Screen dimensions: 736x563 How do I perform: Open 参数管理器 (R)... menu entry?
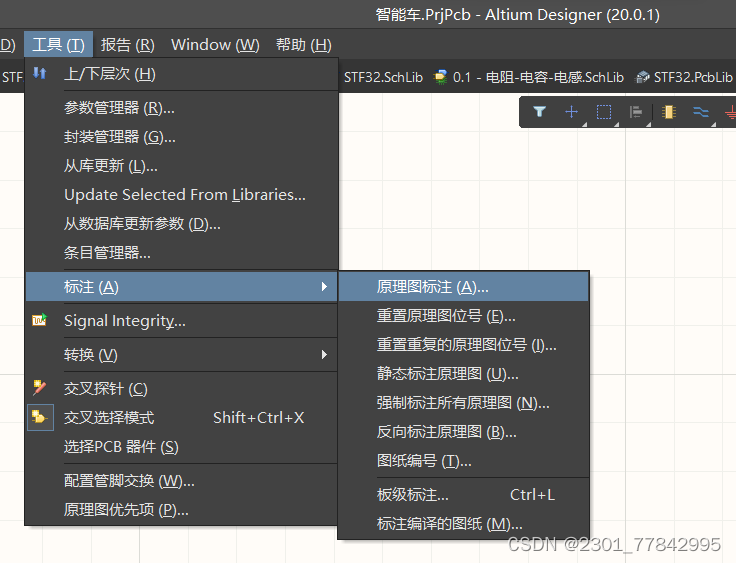(182, 108)
